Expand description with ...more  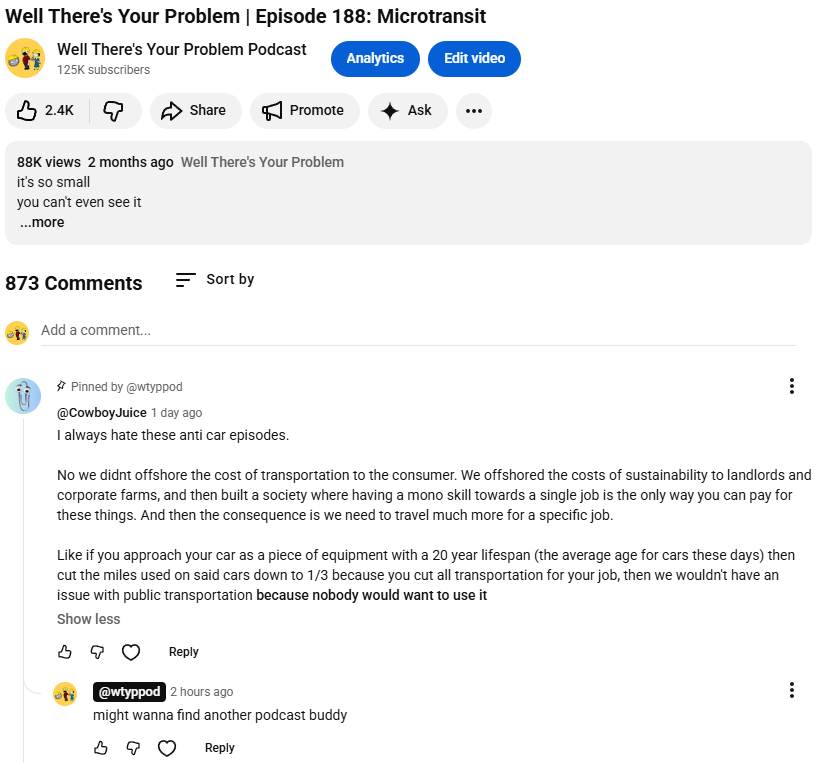click(42, 222)
